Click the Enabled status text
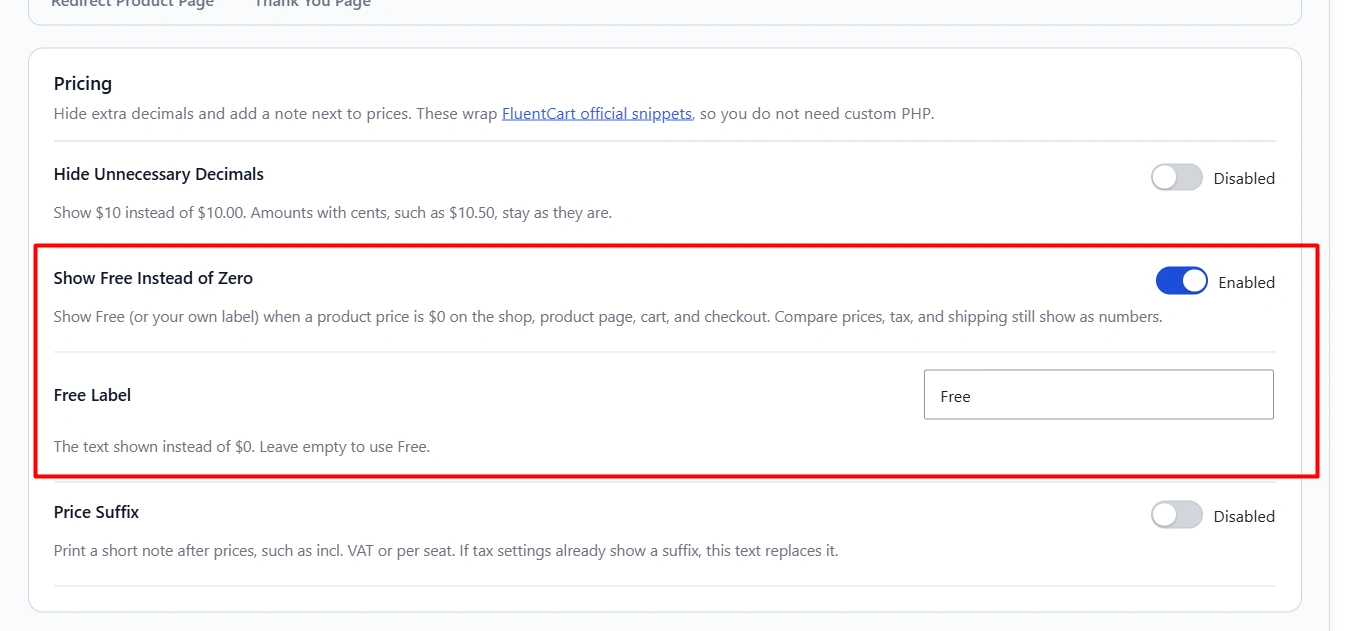 click(x=1246, y=282)
